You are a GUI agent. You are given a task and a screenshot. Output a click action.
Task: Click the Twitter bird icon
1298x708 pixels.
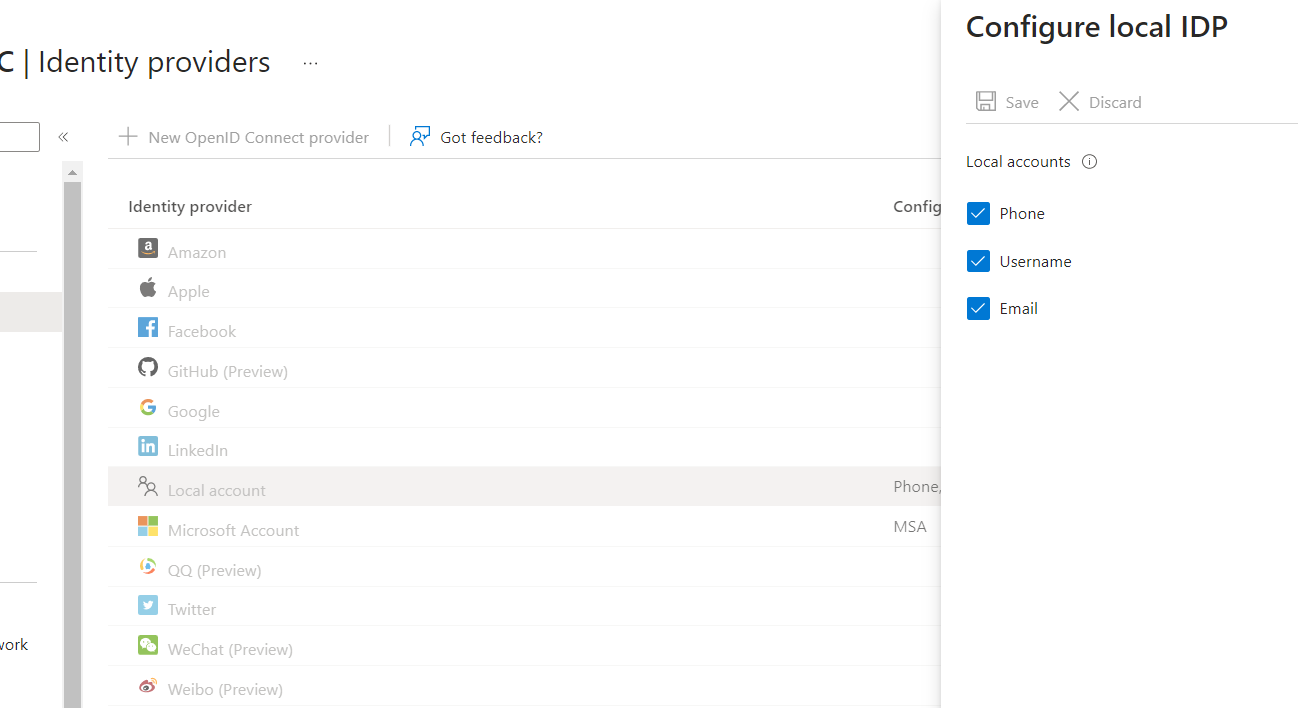[148, 606]
